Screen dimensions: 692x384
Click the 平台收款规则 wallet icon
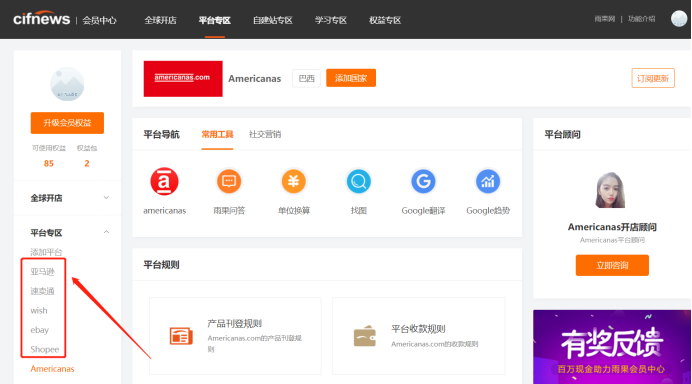tap(365, 336)
